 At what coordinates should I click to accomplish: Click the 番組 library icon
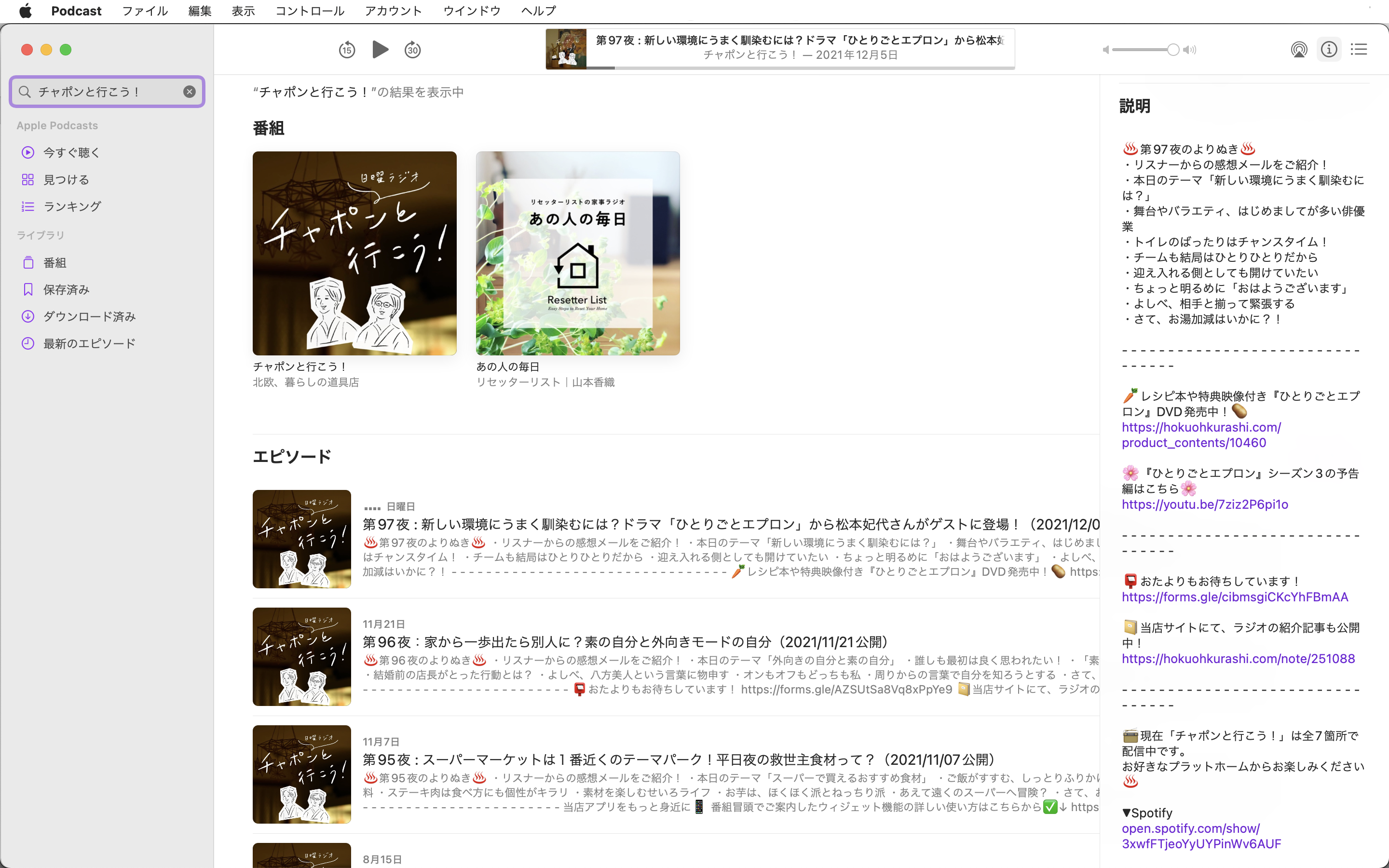point(27,263)
